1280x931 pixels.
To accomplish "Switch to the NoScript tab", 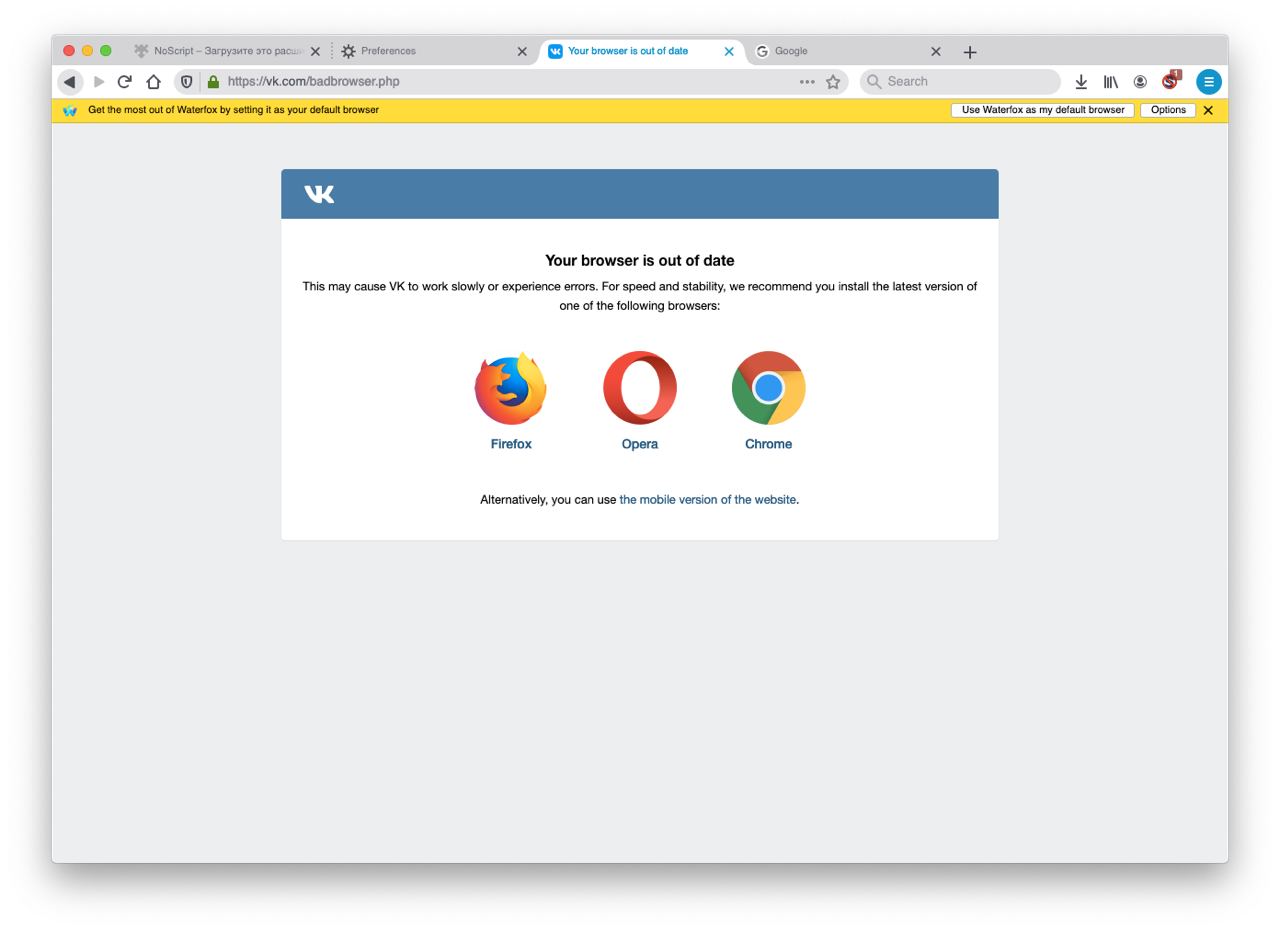I will tap(228, 51).
